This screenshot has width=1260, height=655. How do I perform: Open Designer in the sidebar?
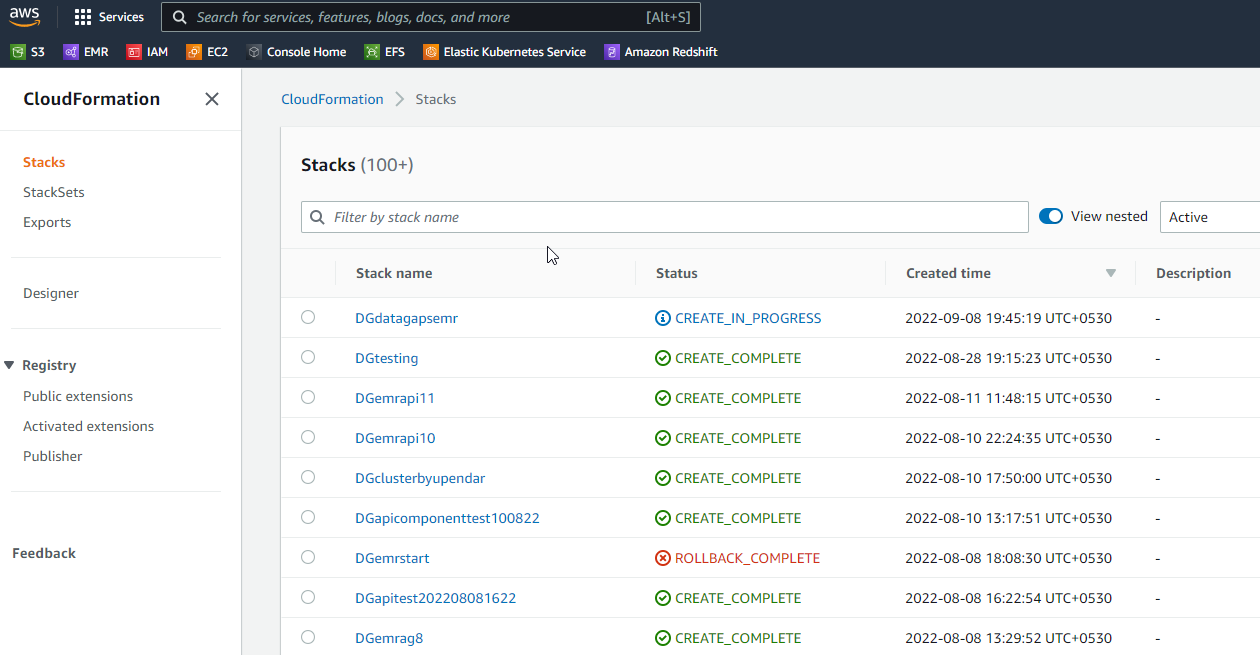(x=51, y=293)
